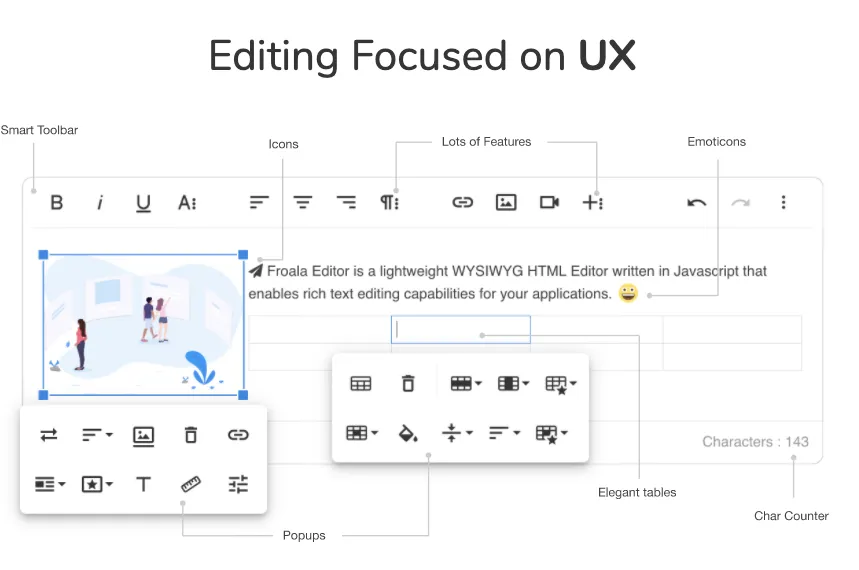Open the more text options dropdown
Image resolution: width=859 pixels, height=570 pixels.
coord(187,202)
